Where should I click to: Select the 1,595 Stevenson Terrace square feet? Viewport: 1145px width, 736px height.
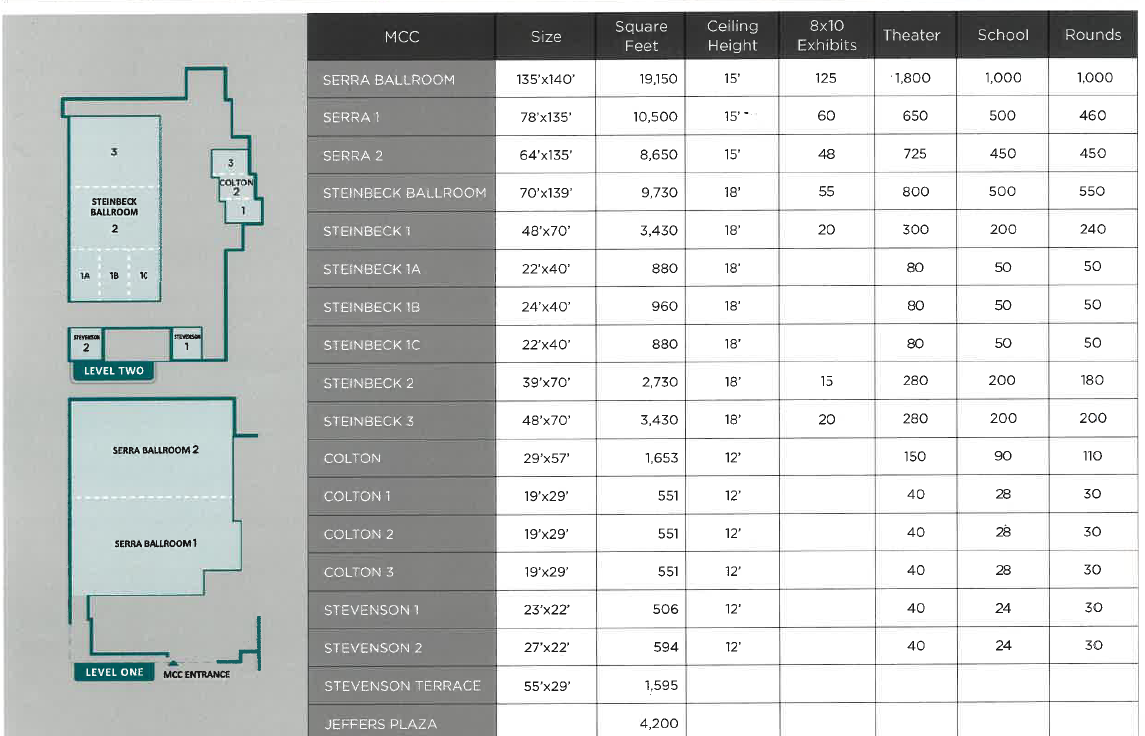(x=661, y=685)
